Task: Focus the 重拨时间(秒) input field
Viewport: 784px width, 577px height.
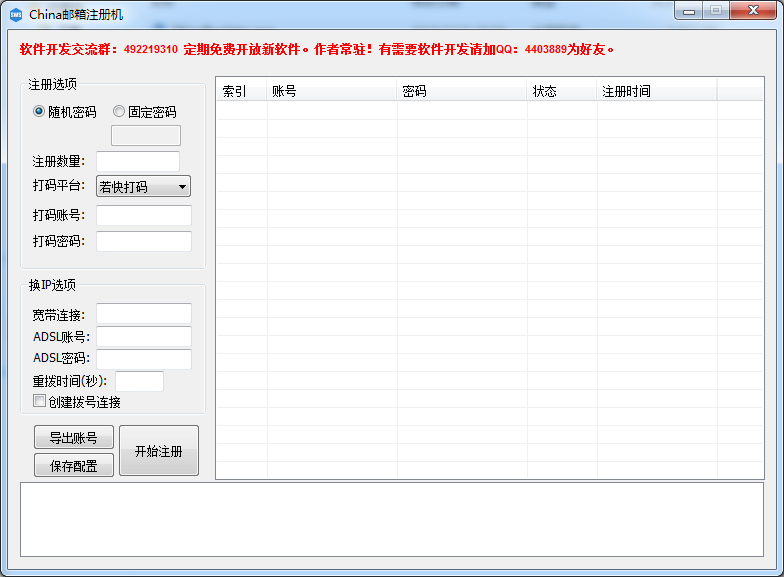Action: (x=140, y=382)
